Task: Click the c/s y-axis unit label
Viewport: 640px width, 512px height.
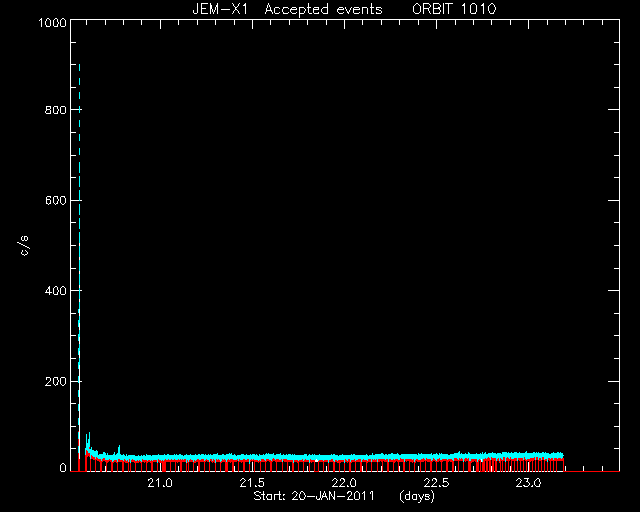Action: tap(24, 245)
